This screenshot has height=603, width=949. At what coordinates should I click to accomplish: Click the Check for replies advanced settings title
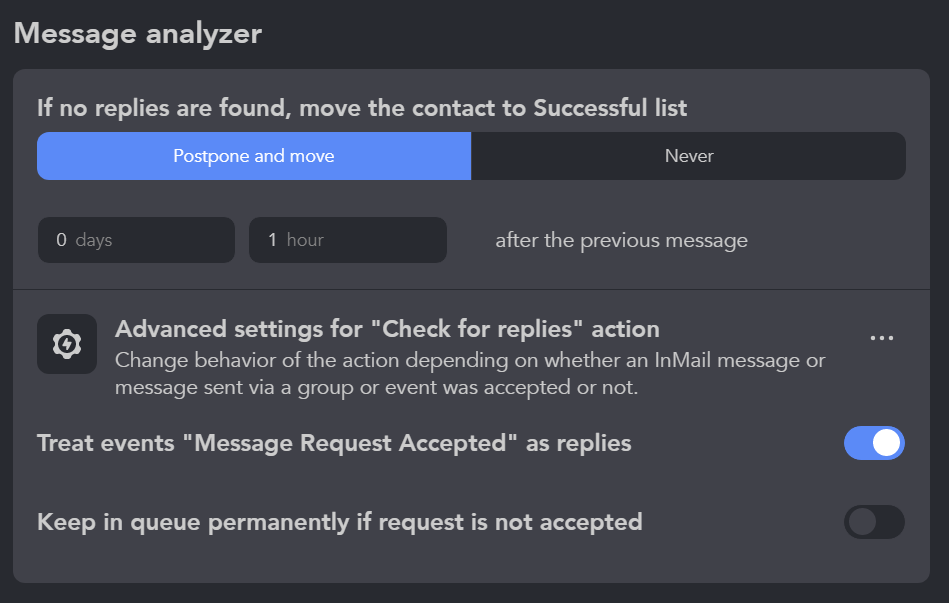(x=388, y=329)
